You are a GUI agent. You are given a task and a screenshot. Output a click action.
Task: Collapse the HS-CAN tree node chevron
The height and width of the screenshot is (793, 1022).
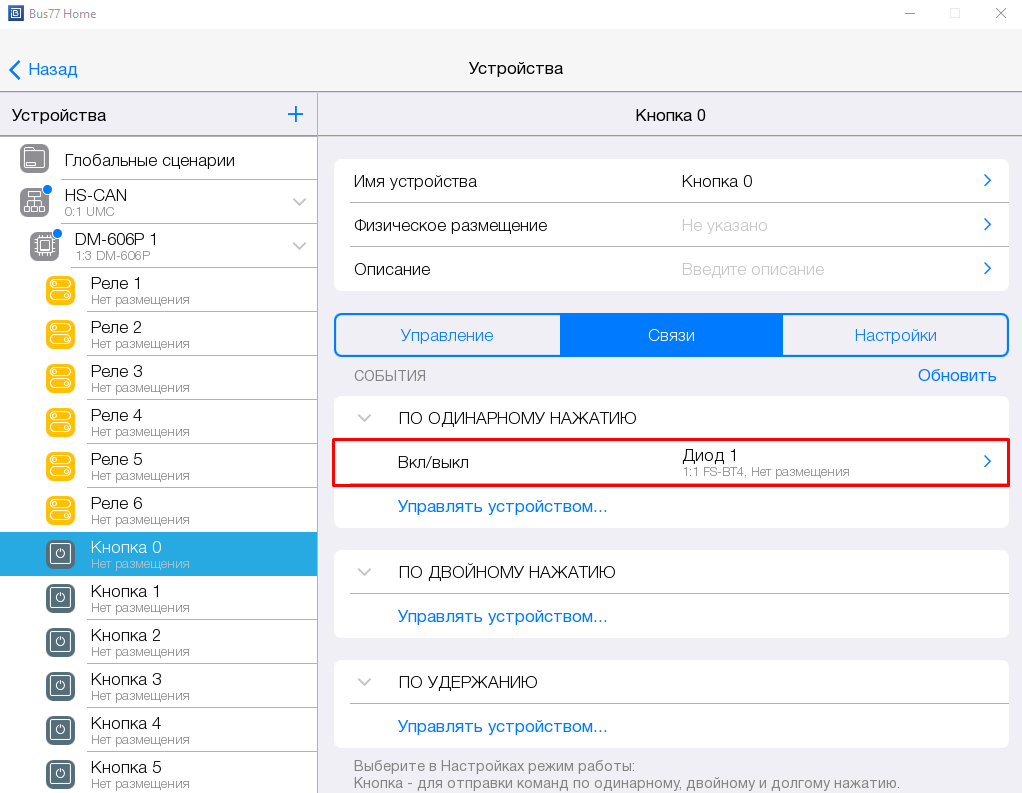(x=299, y=202)
